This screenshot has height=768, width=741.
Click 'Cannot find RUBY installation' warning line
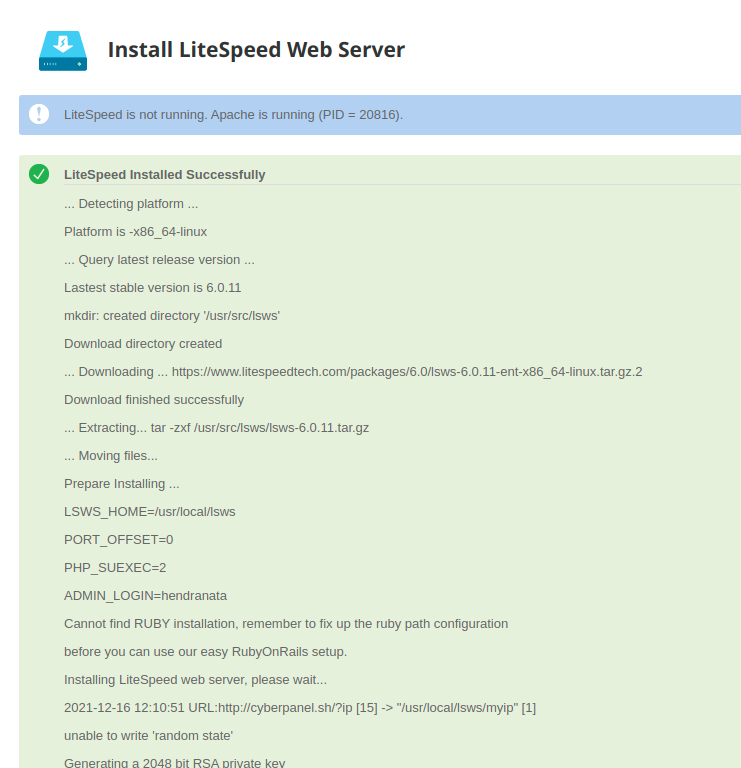point(286,624)
